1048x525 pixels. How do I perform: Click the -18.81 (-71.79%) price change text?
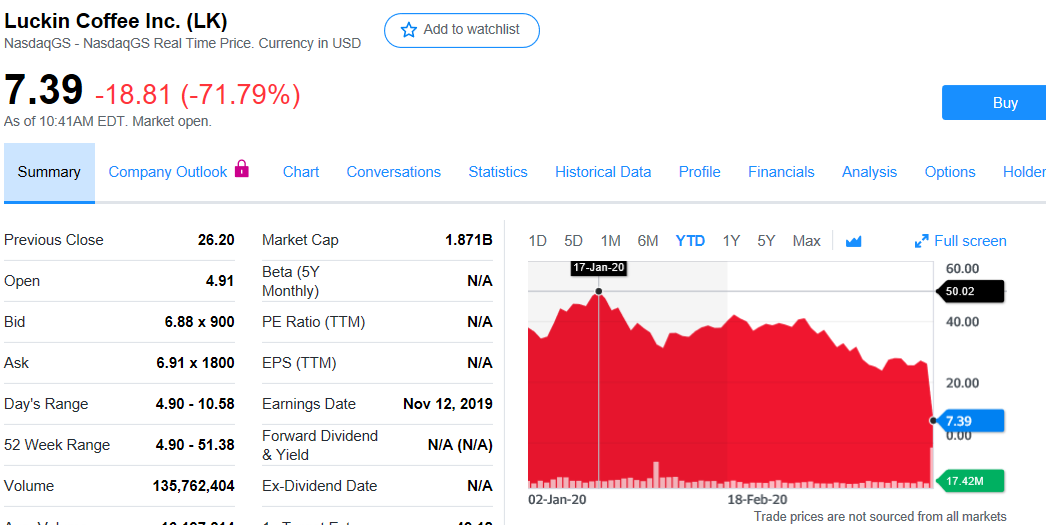198,95
